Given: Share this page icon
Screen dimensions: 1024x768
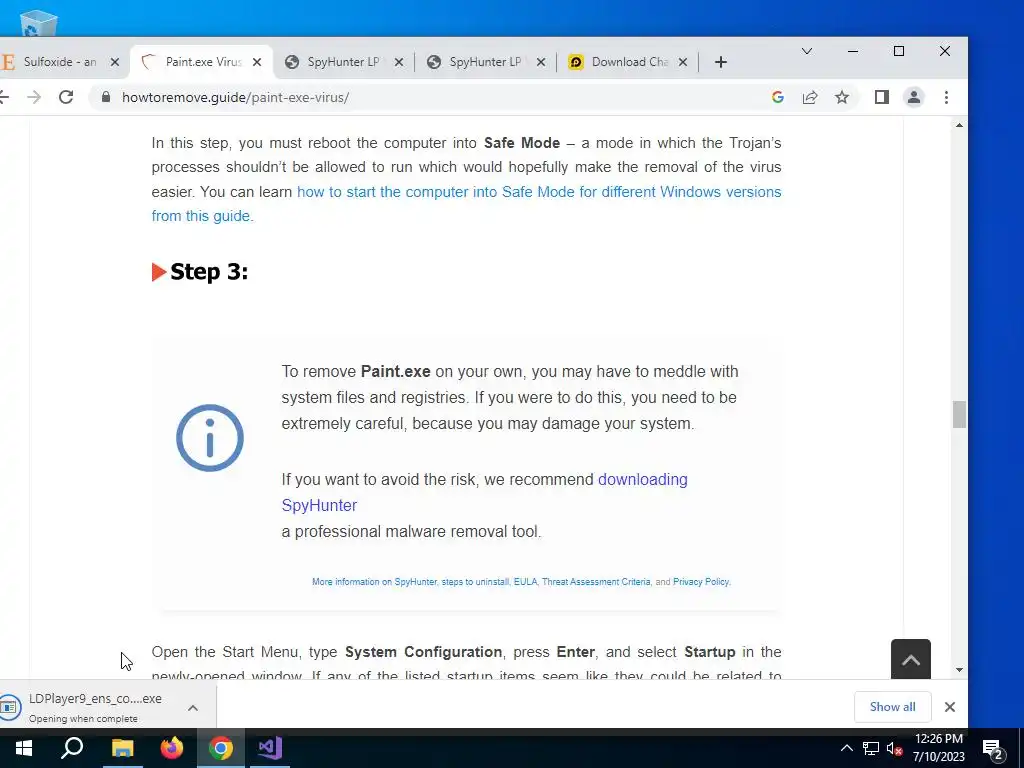Looking at the screenshot, I should point(810,97).
